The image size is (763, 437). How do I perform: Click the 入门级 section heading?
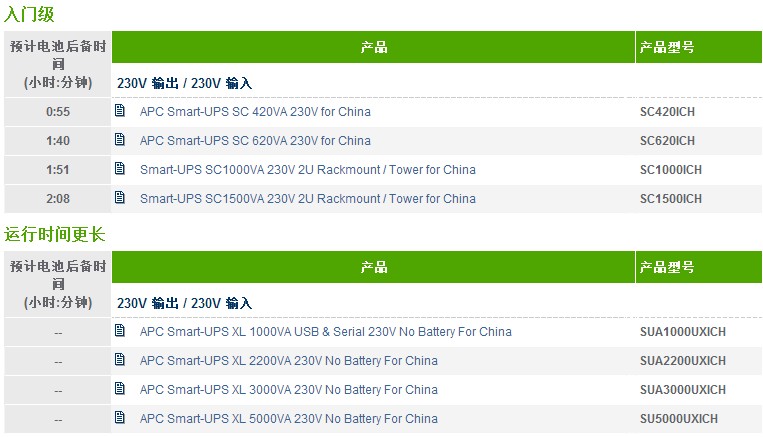click(x=29, y=13)
